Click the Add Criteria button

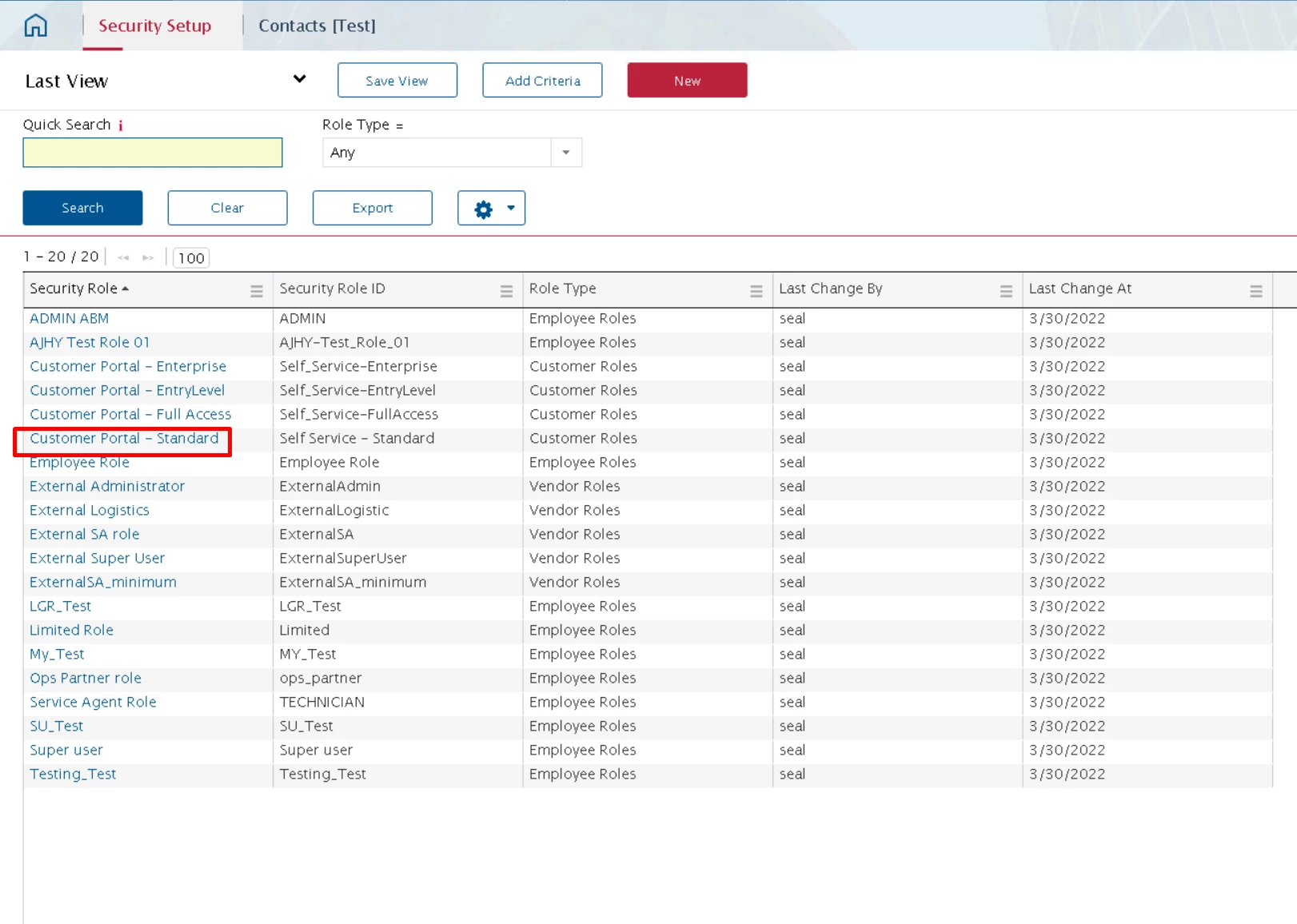coord(542,81)
